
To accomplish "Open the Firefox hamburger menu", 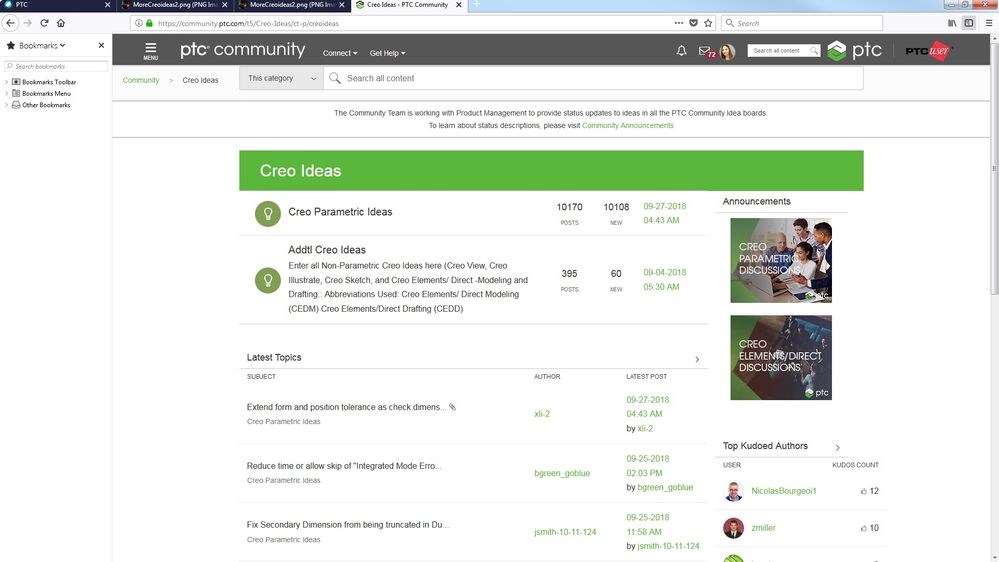I will [989, 23].
